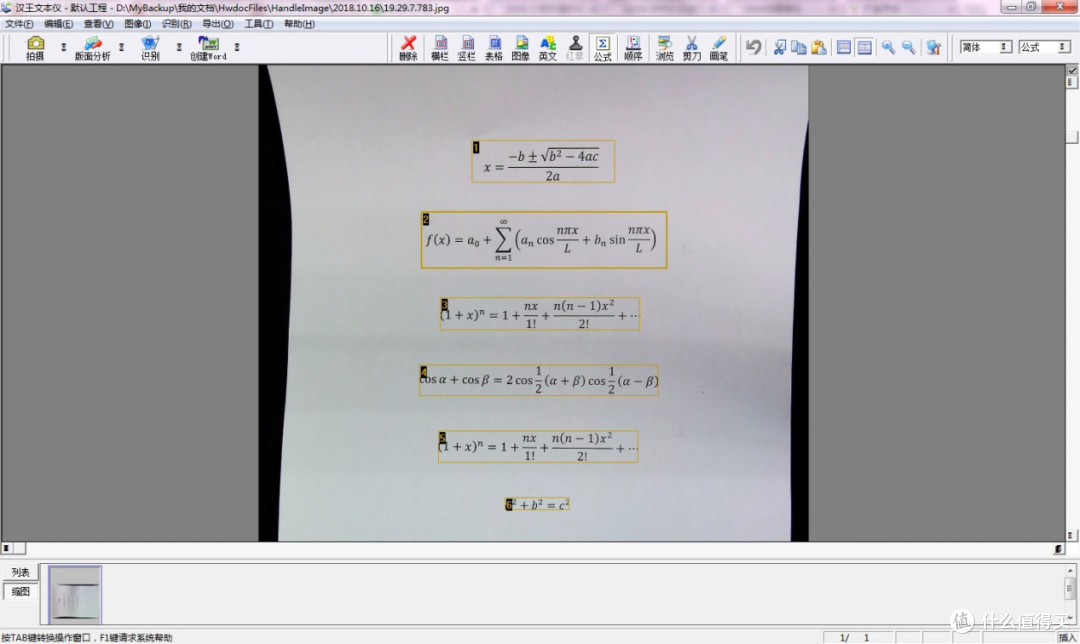Viewport: 1080px width, 644px height.
Task: Click the cut icon
Action: 780,47
